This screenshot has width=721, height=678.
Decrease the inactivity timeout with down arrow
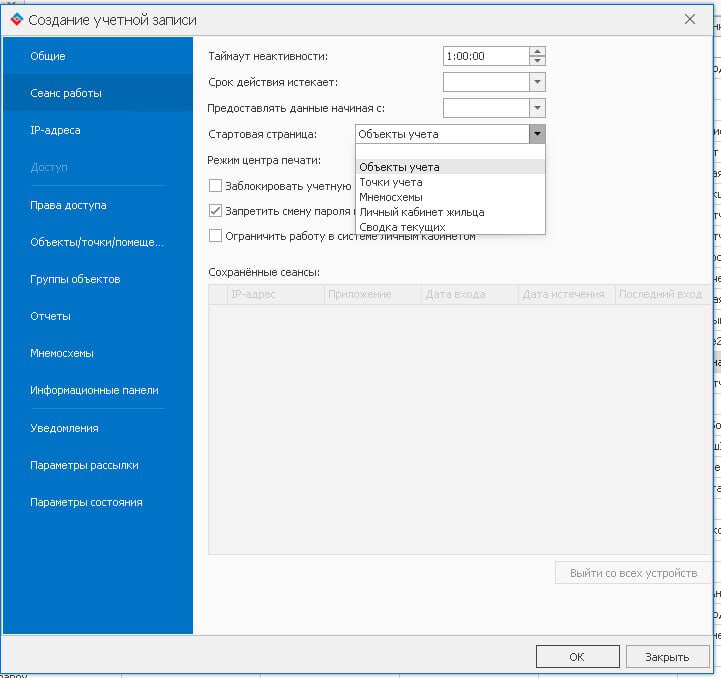[537, 61]
